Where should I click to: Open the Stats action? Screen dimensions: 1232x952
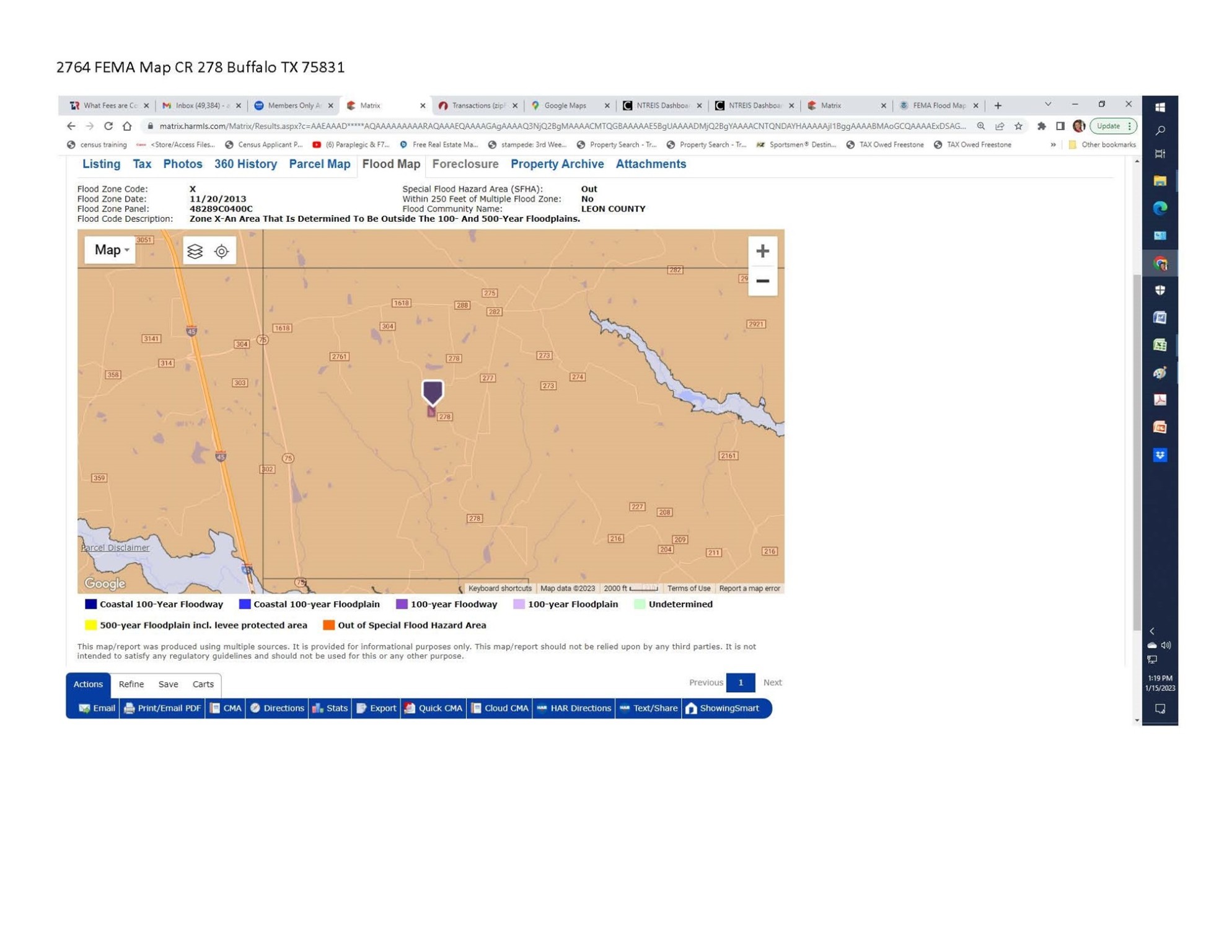point(330,708)
